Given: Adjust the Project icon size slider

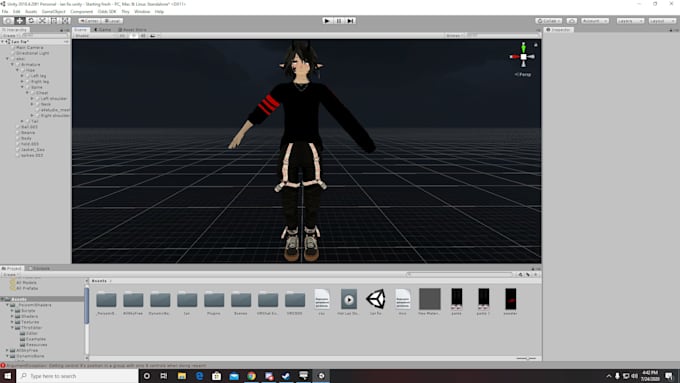Looking at the screenshot, I should [526, 358].
